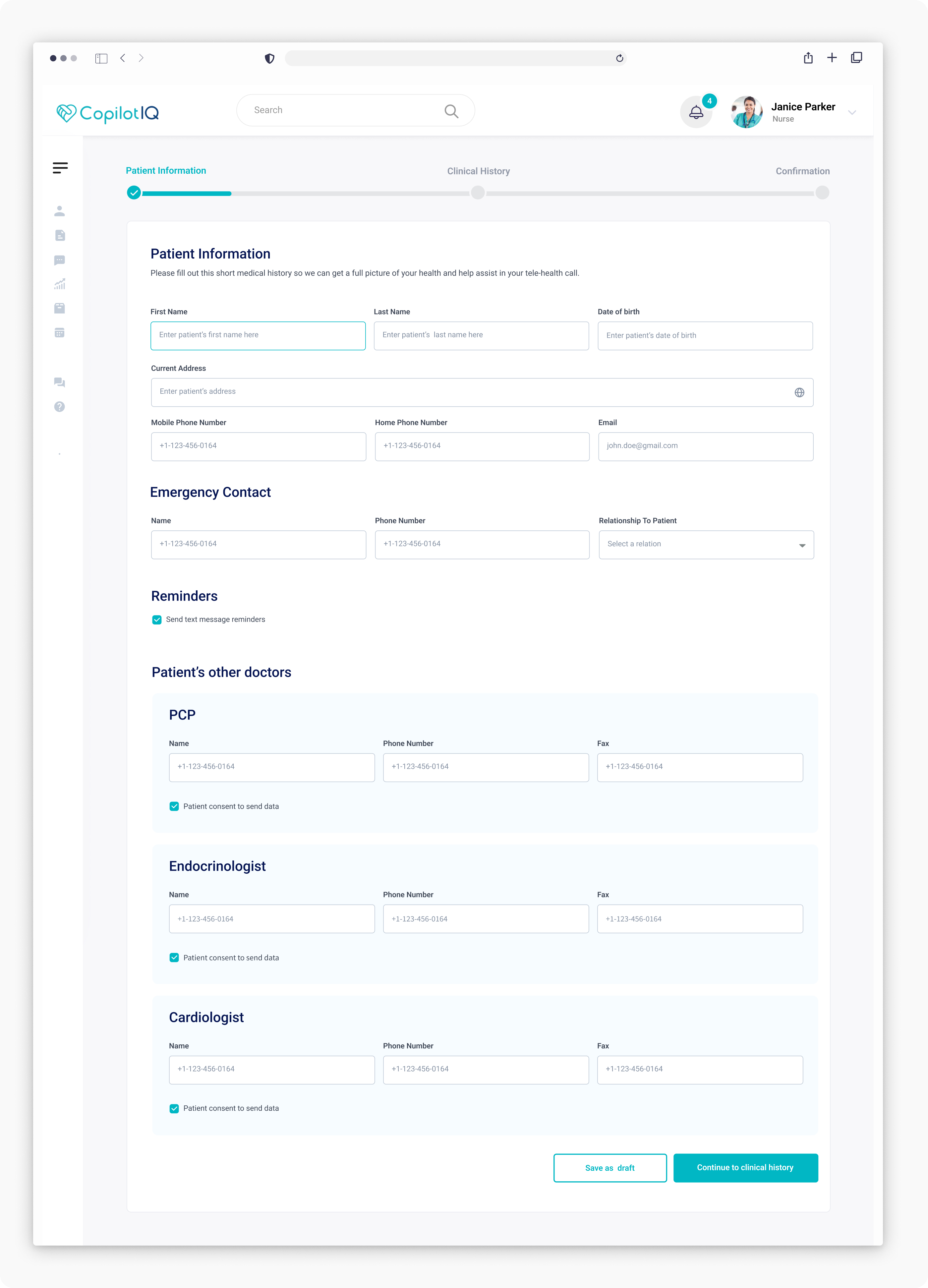
Task: Click browser sidebar toggle button
Action: pyautogui.click(x=101, y=58)
